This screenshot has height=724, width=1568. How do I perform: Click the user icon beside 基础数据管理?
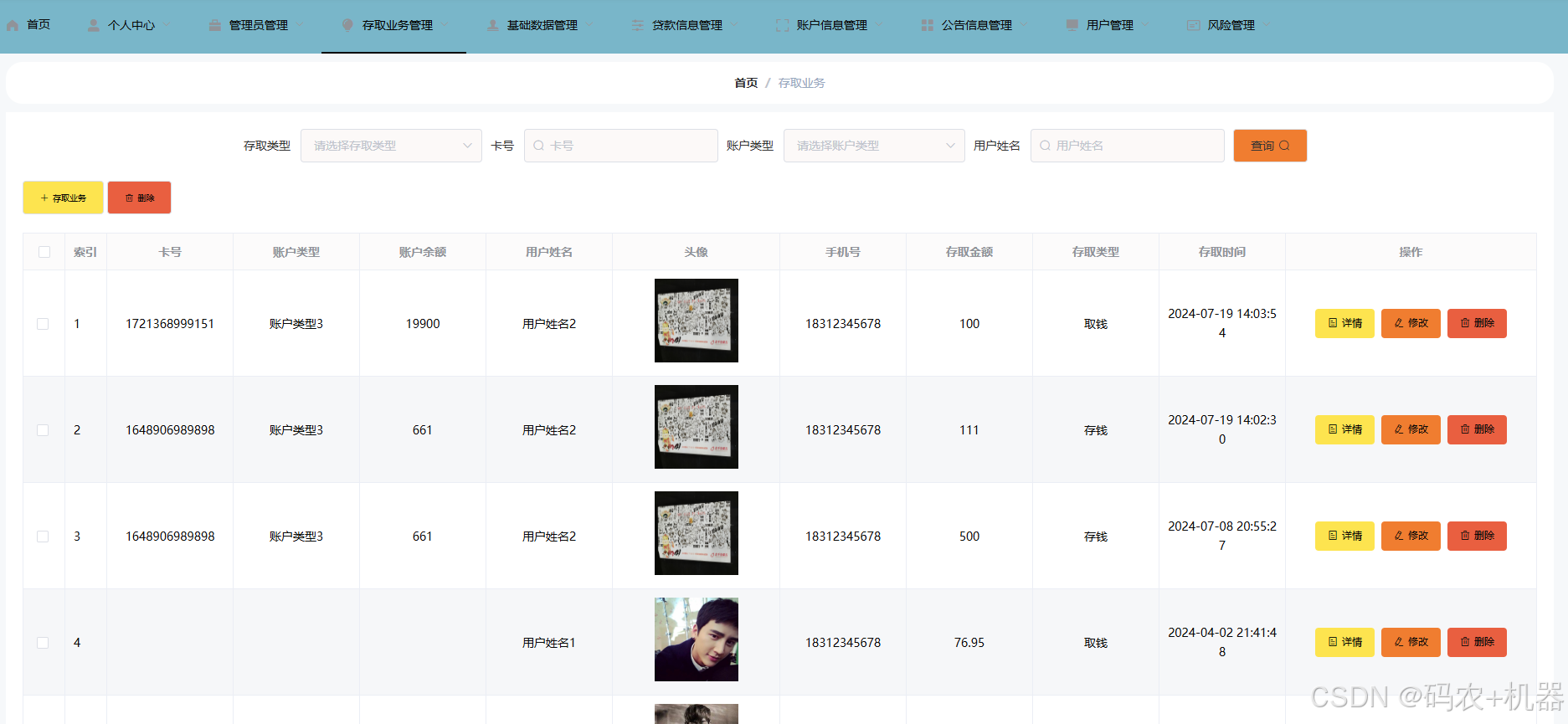click(x=493, y=25)
